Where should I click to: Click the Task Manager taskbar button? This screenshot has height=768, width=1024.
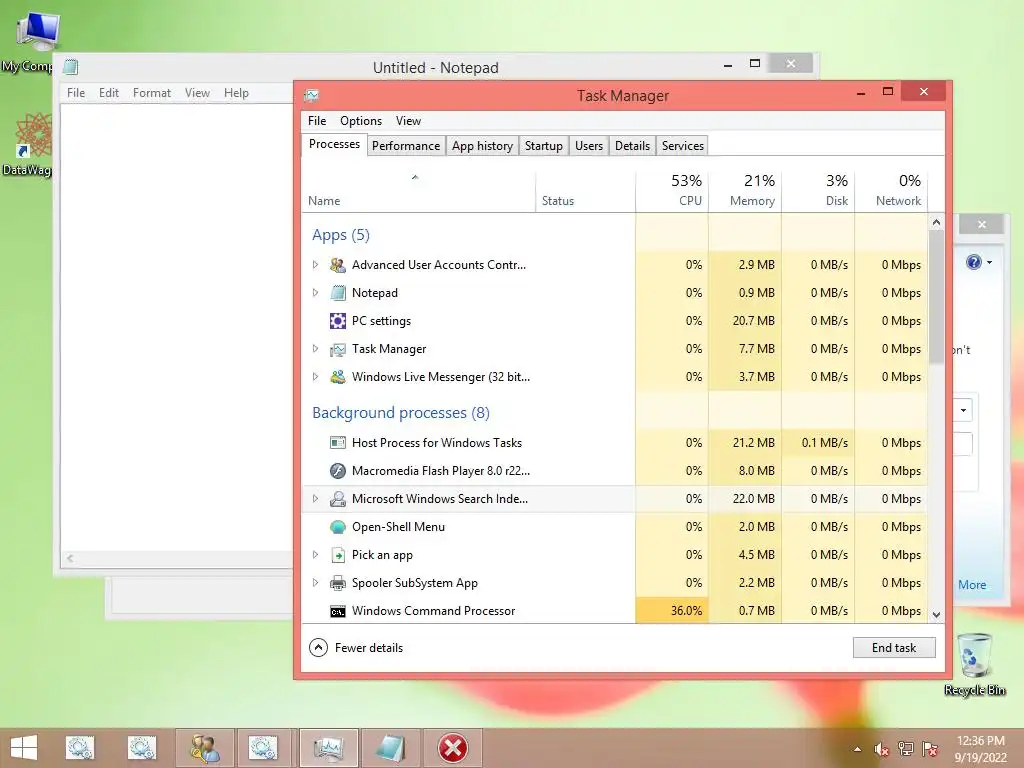[328, 748]
